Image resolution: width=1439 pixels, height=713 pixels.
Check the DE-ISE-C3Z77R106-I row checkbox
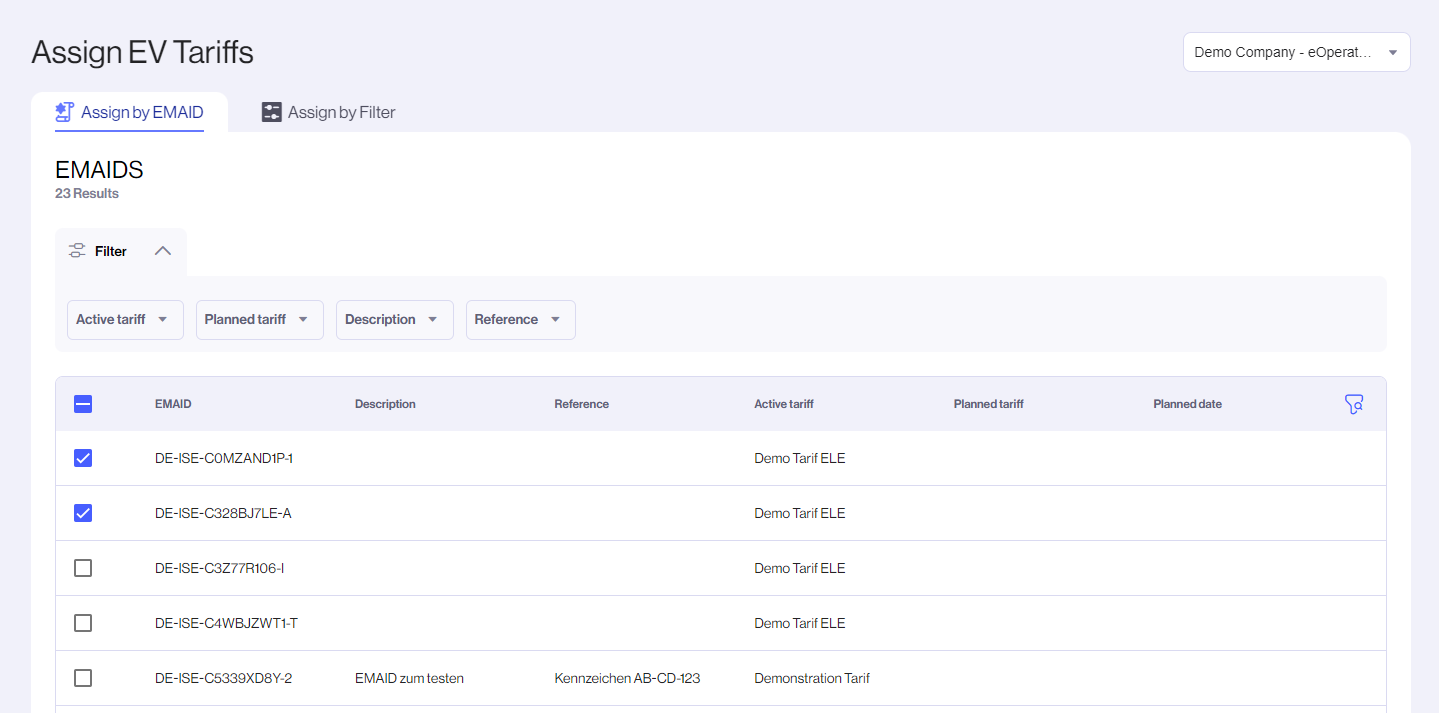pos(83,568)
